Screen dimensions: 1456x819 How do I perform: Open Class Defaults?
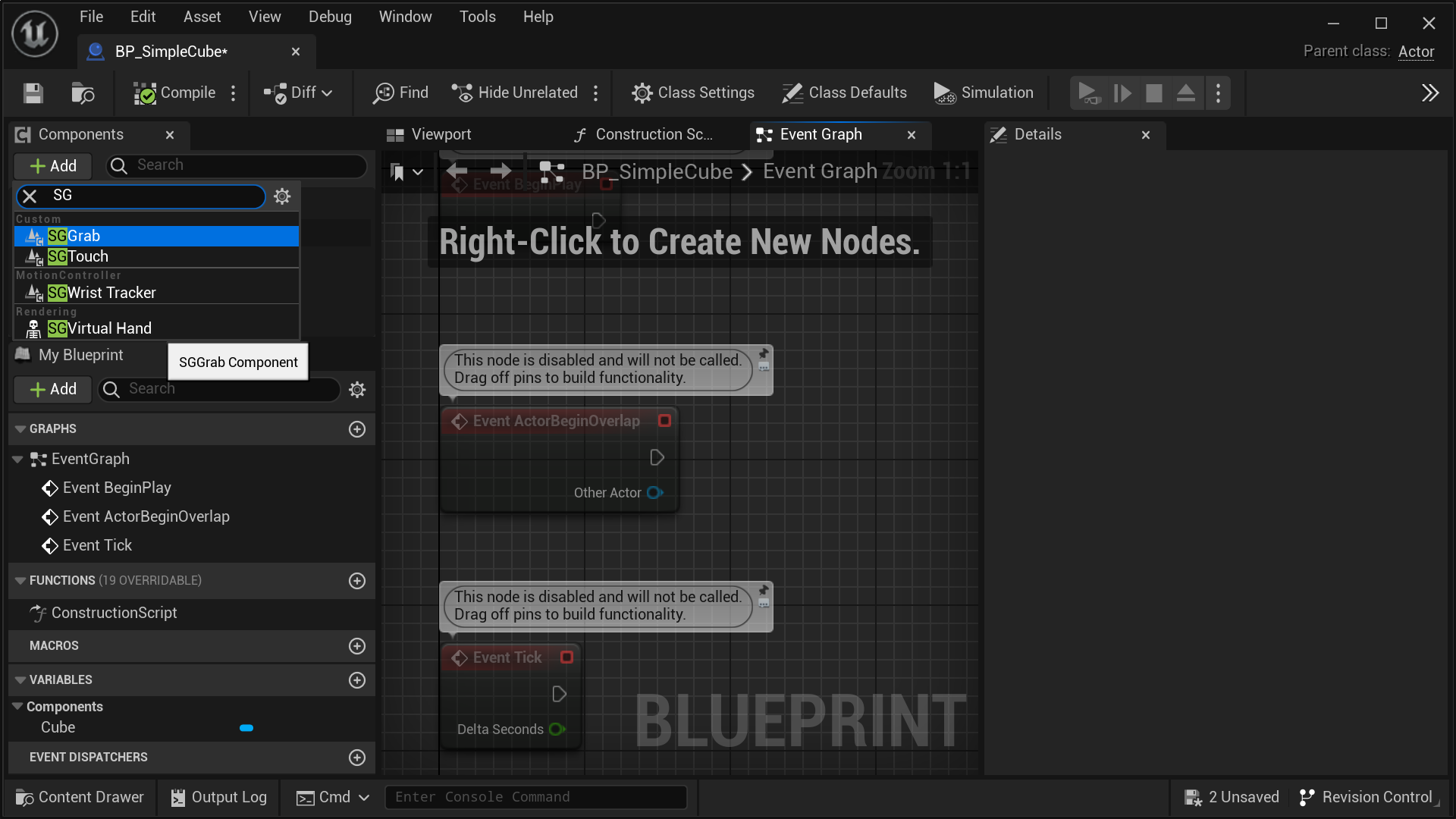[844, 93]
